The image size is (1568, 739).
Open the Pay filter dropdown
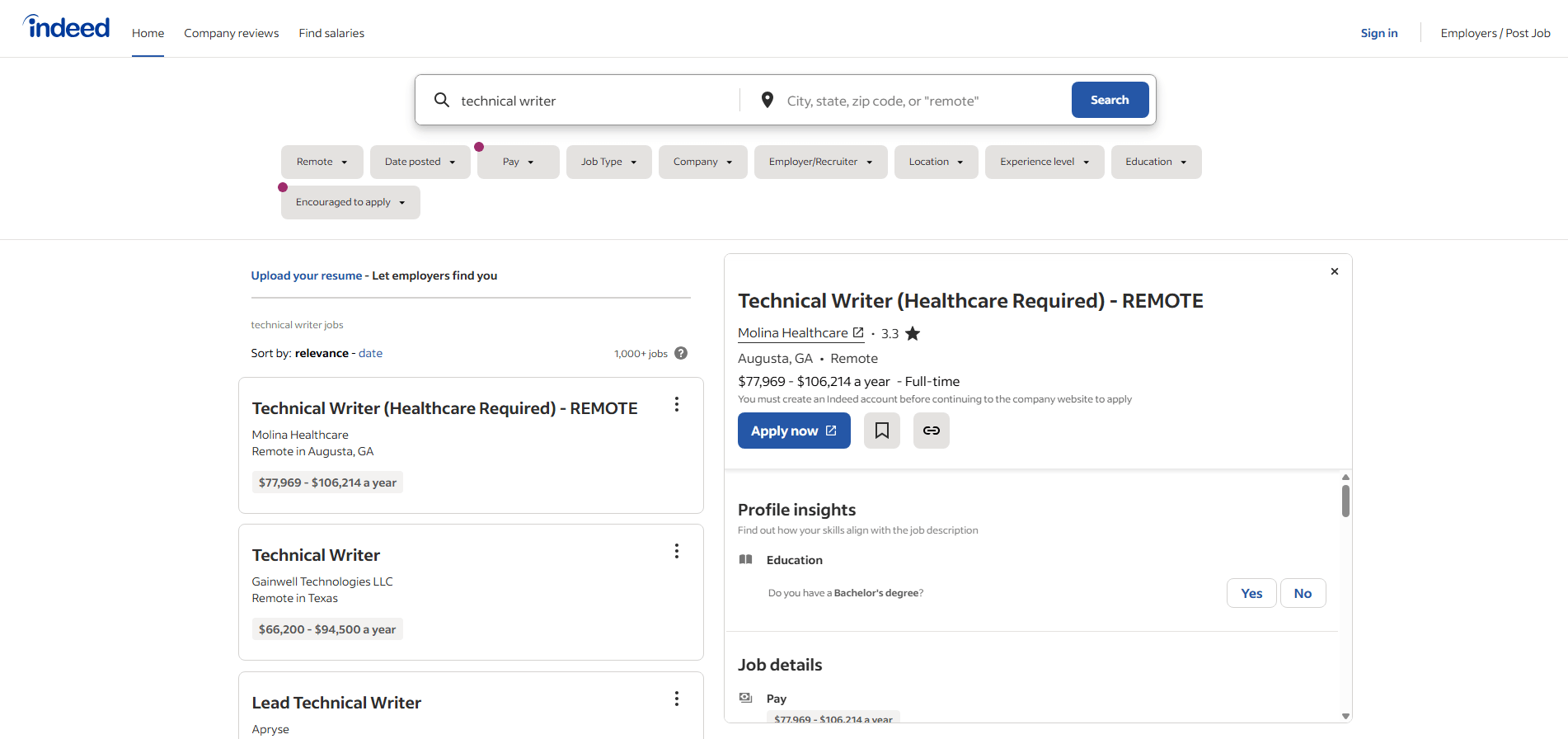519,162
